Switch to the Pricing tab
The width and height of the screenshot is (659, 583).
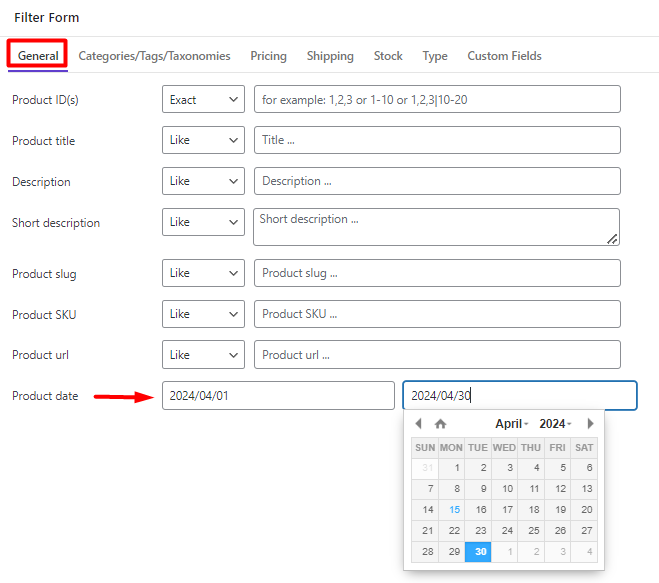(269, 56)
